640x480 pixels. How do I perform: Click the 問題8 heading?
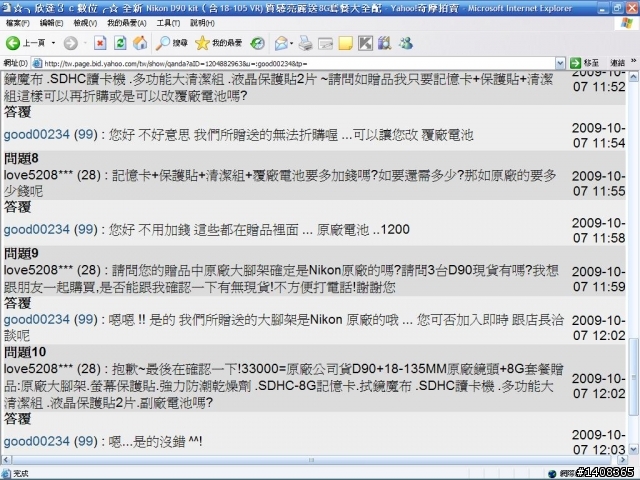click(21, 158)
